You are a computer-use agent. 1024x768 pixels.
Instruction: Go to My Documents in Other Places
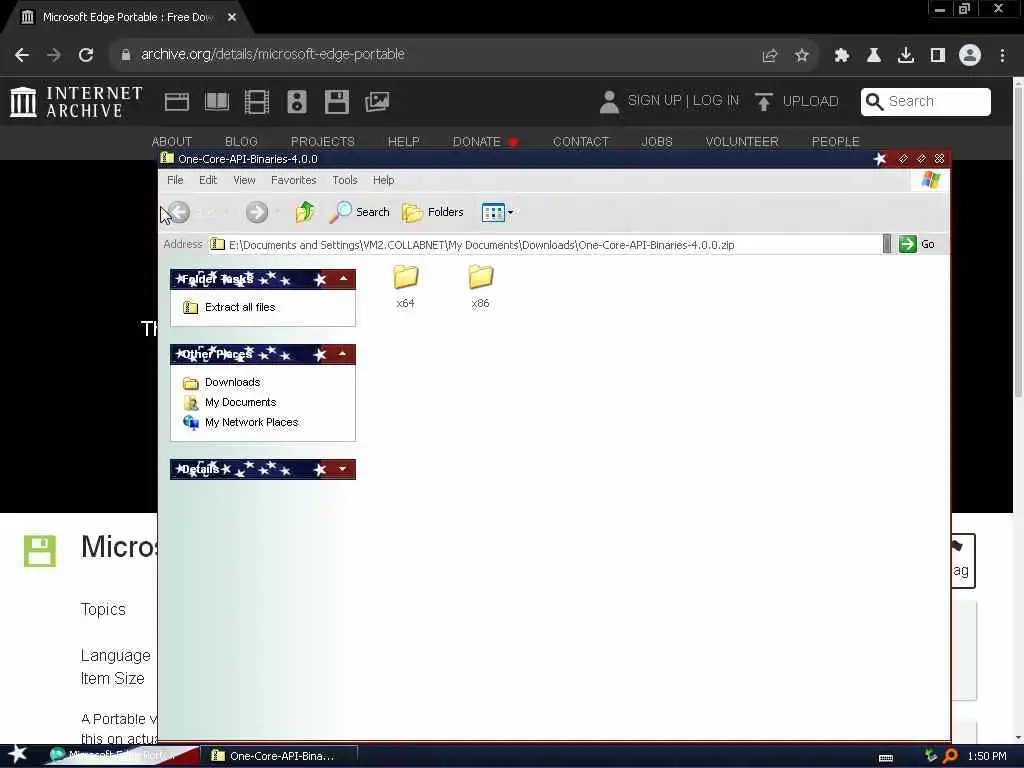click(x=240, y=402)
